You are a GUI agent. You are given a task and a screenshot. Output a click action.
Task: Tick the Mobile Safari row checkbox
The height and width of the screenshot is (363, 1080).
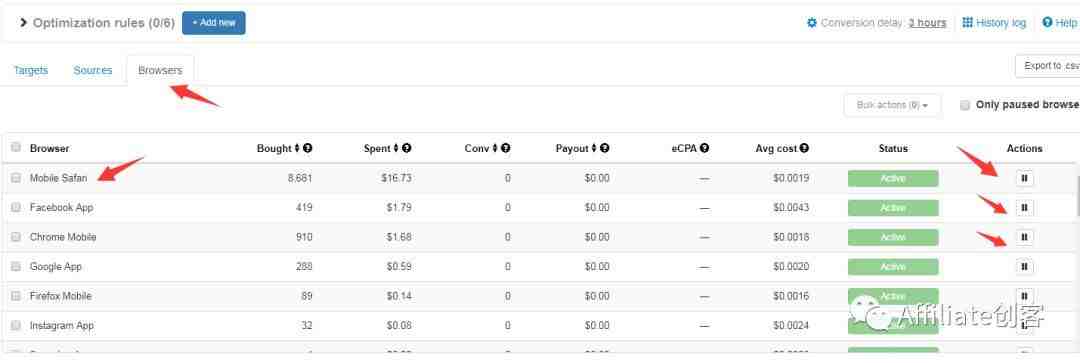coord(16,178)
